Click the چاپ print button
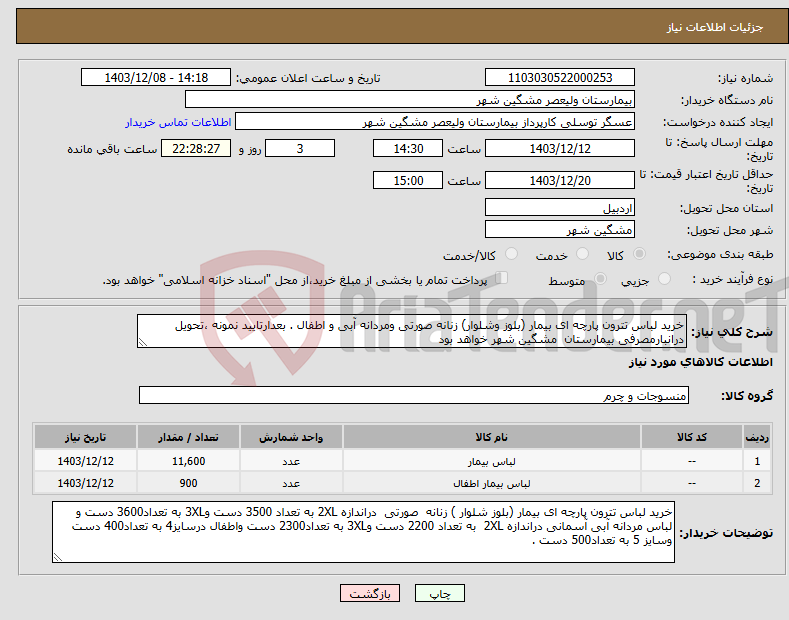The image size is (789, 620). [x=439, y=593]
